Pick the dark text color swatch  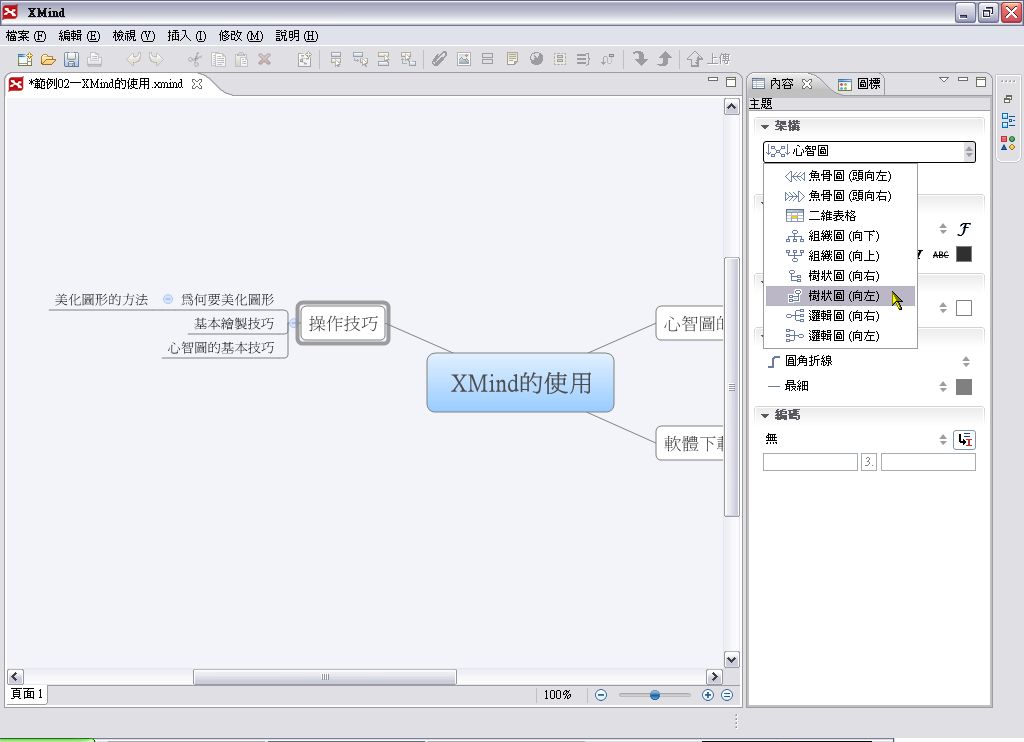[x=964, y=254]
